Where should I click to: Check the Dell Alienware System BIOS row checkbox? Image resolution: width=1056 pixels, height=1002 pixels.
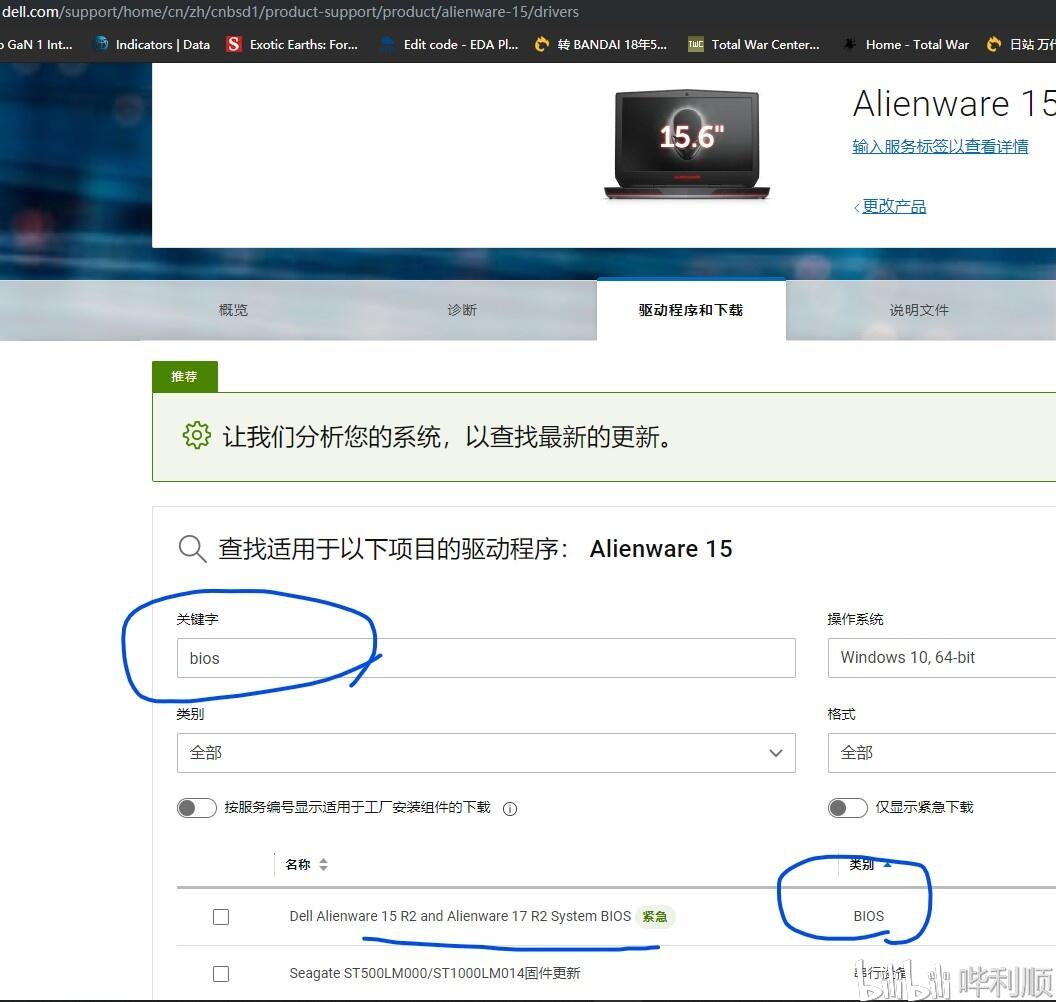(221, 916)
